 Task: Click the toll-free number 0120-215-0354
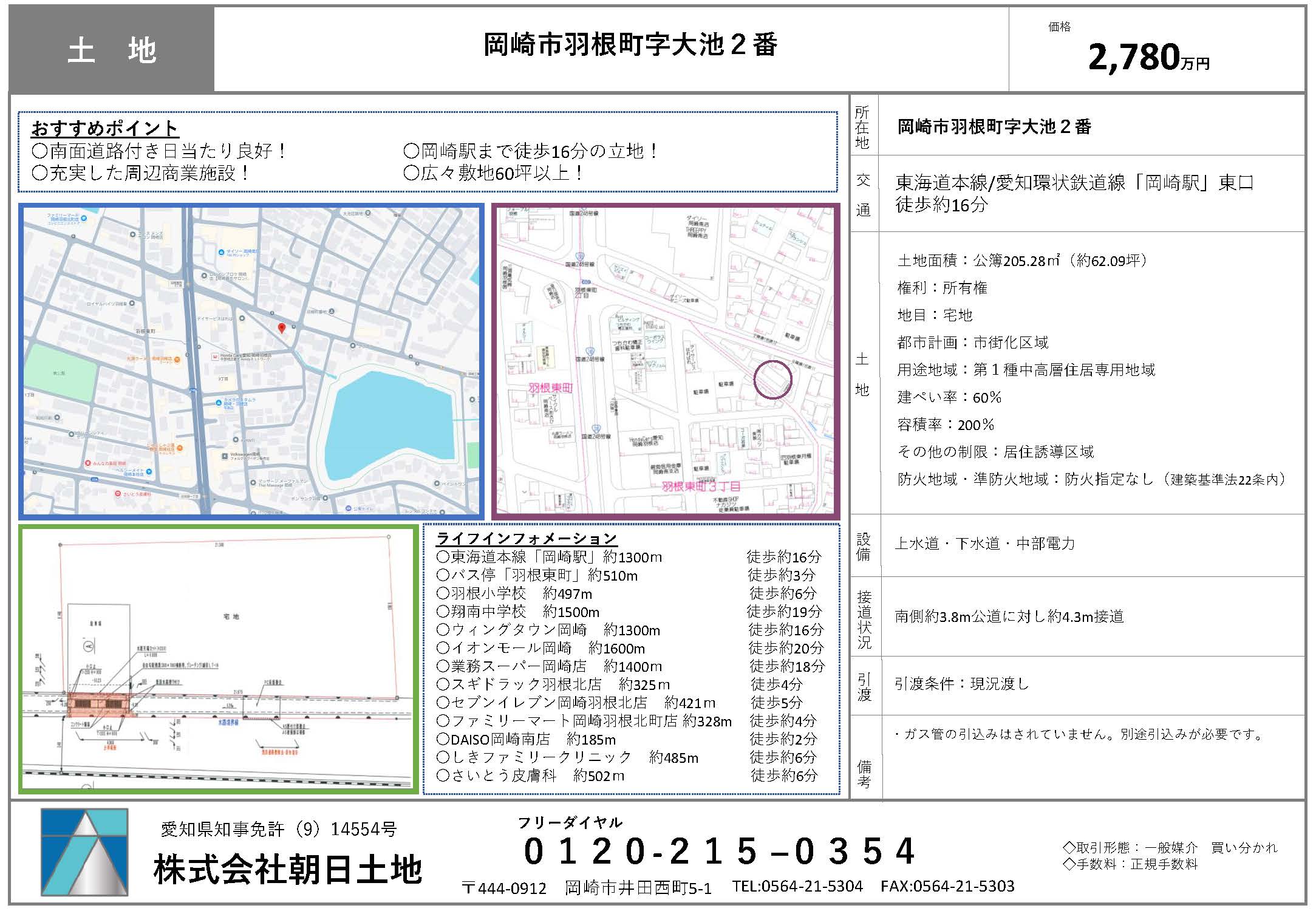(x=718, y=851)
